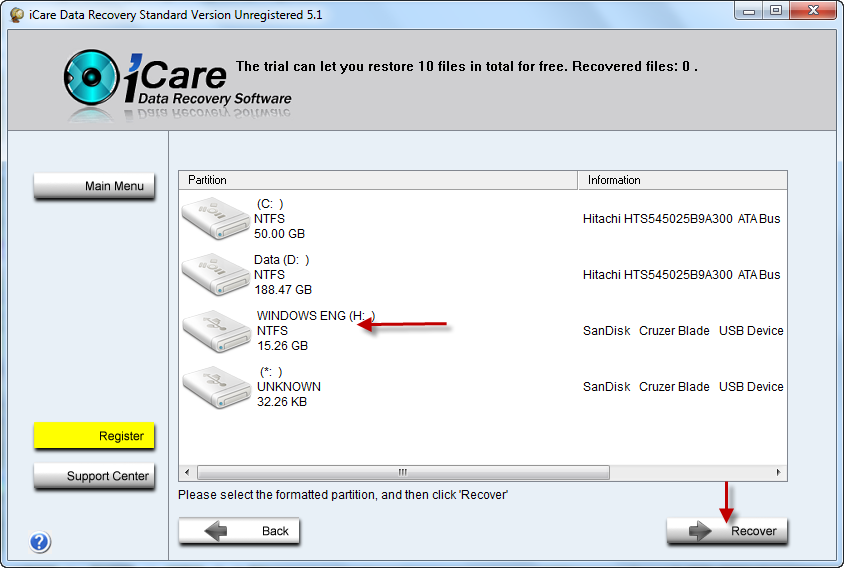The width and height of the screenshot is (844, 568).
Task: Select the WINDOWS ENG (H:) USB drive icon
Action: (216, 331)
